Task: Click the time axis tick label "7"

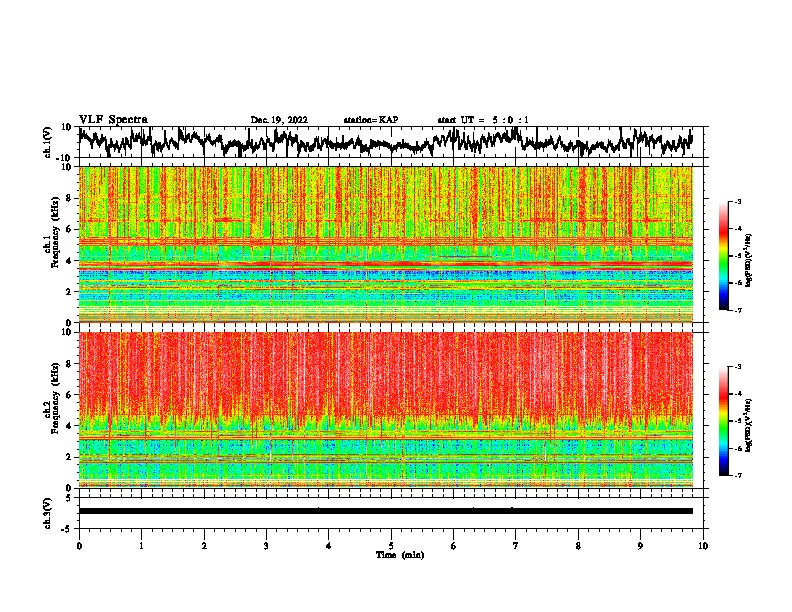Action: [516, 546]
